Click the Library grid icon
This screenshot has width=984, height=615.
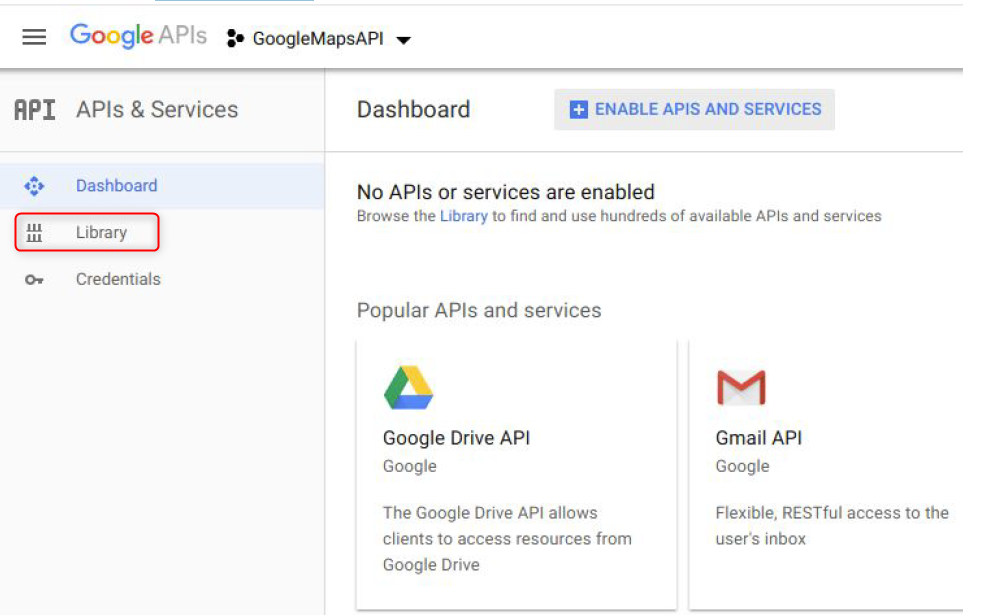click(x=34, y=233)
